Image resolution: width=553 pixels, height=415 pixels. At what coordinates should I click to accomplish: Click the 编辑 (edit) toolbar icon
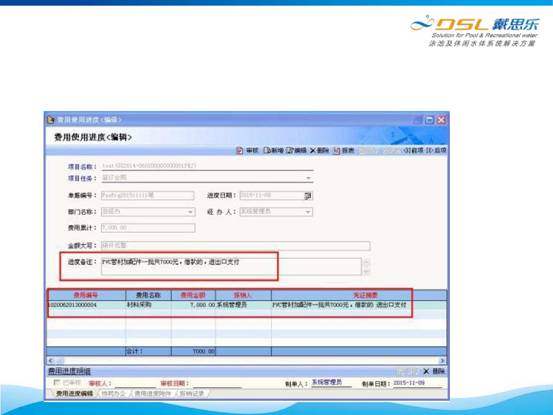click(296, 151)
